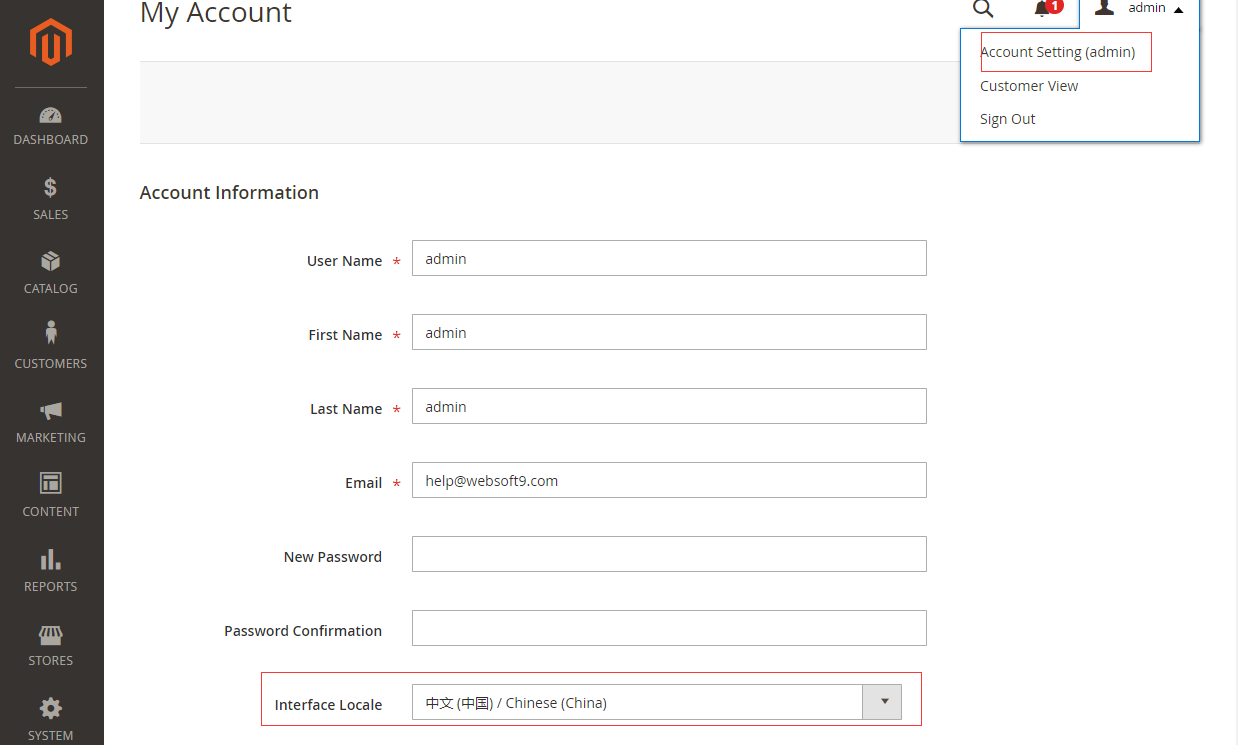
Task: Click the search magnifier icon
Action: [x=983, y=9]
